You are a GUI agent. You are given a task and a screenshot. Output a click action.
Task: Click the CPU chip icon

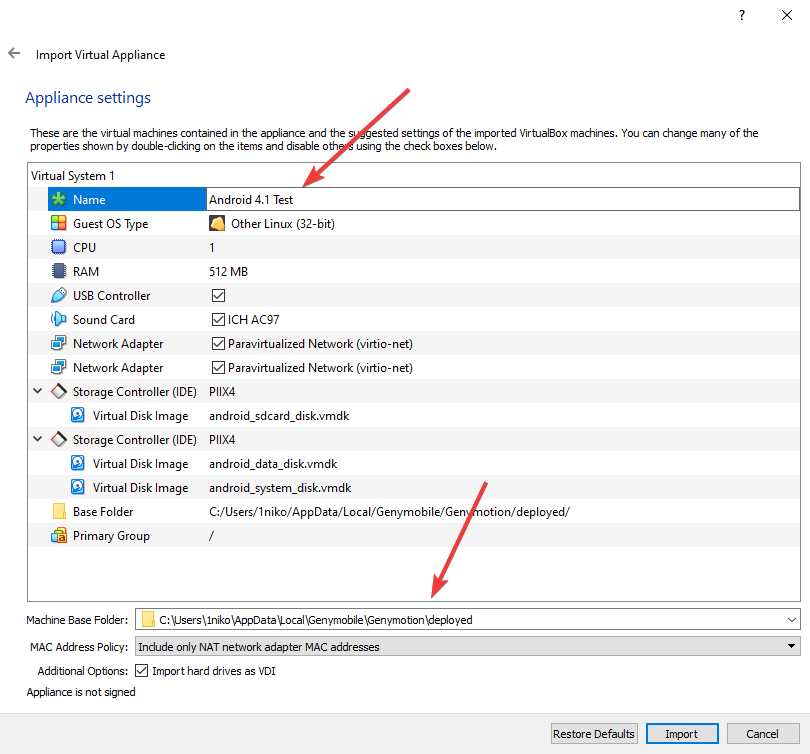59,247
